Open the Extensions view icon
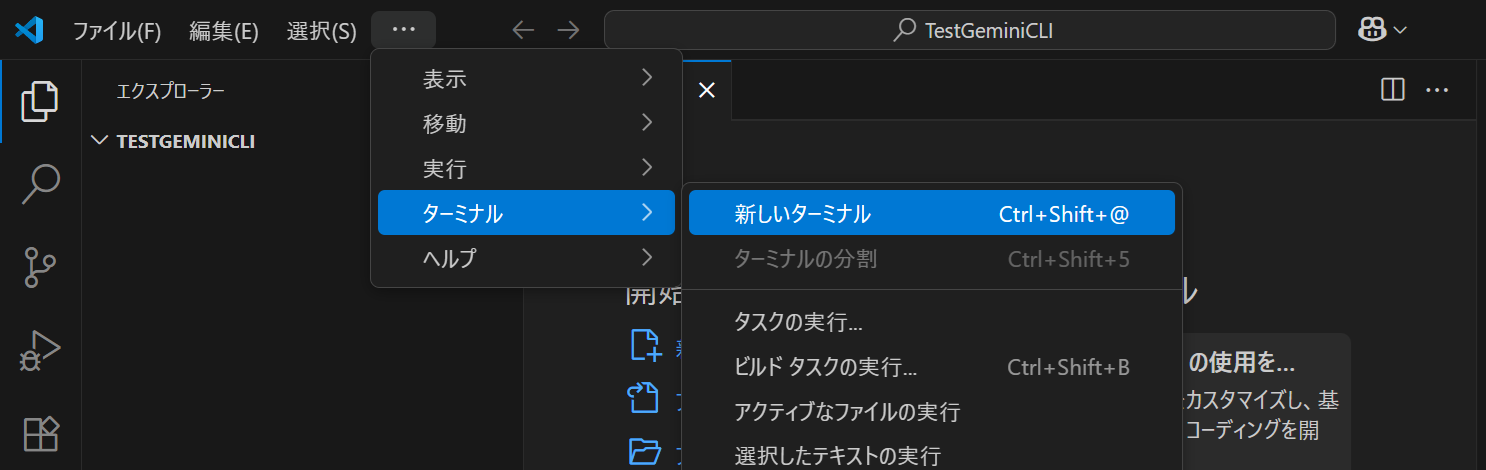The width and height of the screenshot is (1486, 470). tap(40, 434)
